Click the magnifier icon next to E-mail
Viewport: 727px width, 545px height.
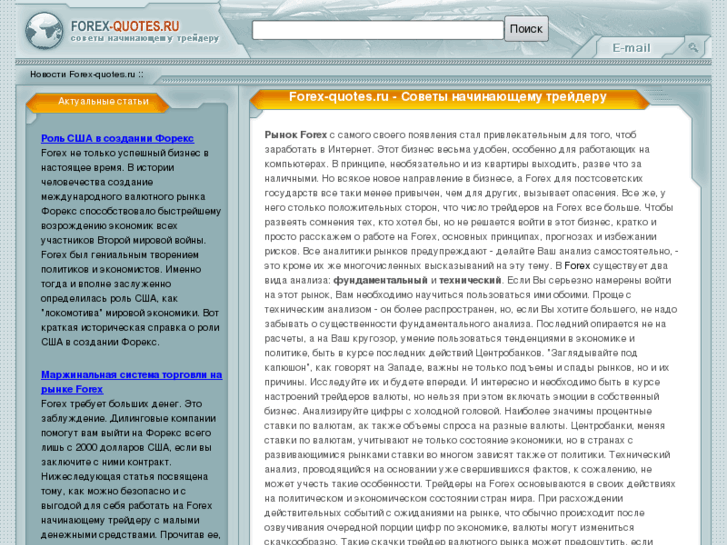click(x=693, y=47)
